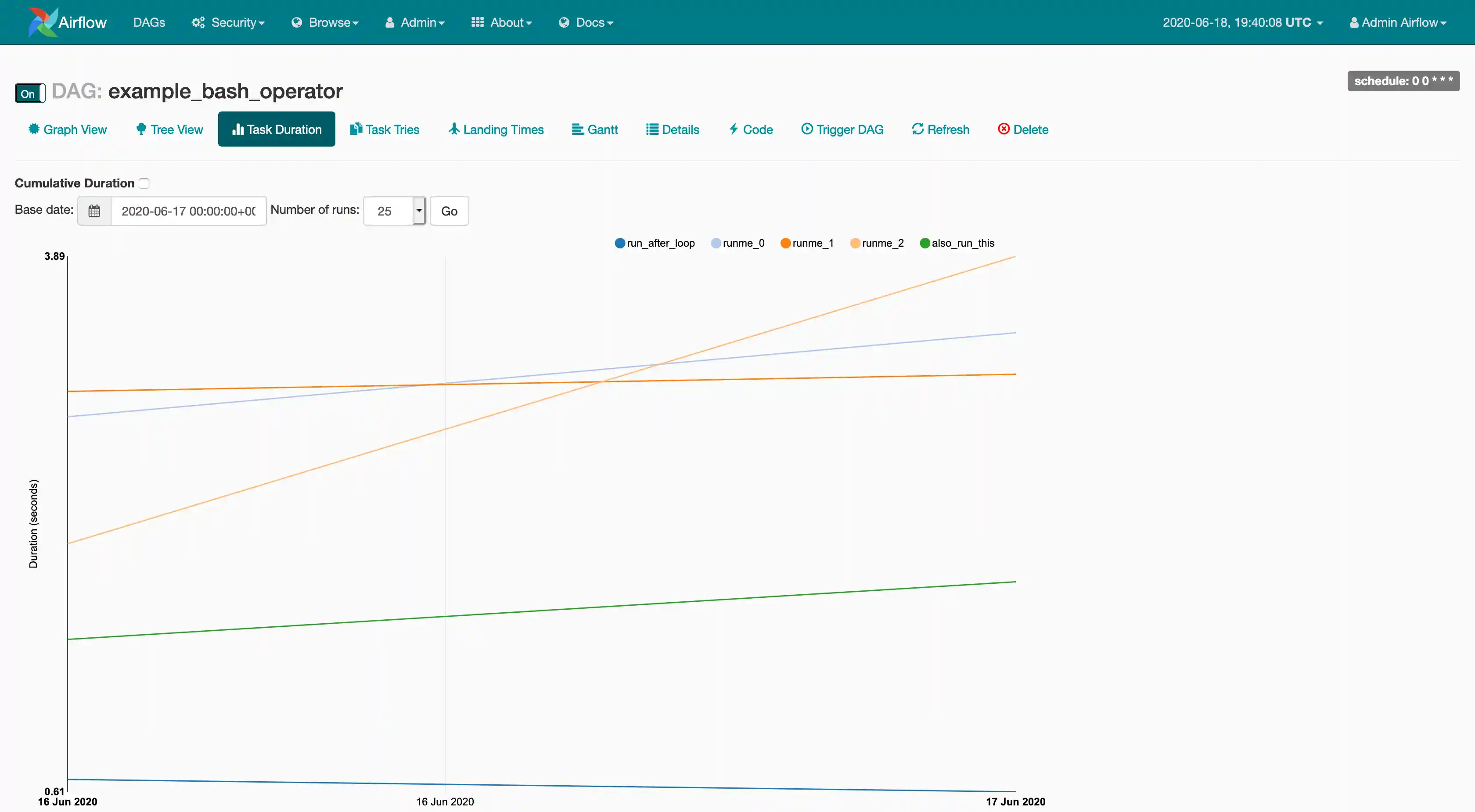The image size is (1475, 812).
Task: Open the Number of runs dropdown
Action: 395,211
